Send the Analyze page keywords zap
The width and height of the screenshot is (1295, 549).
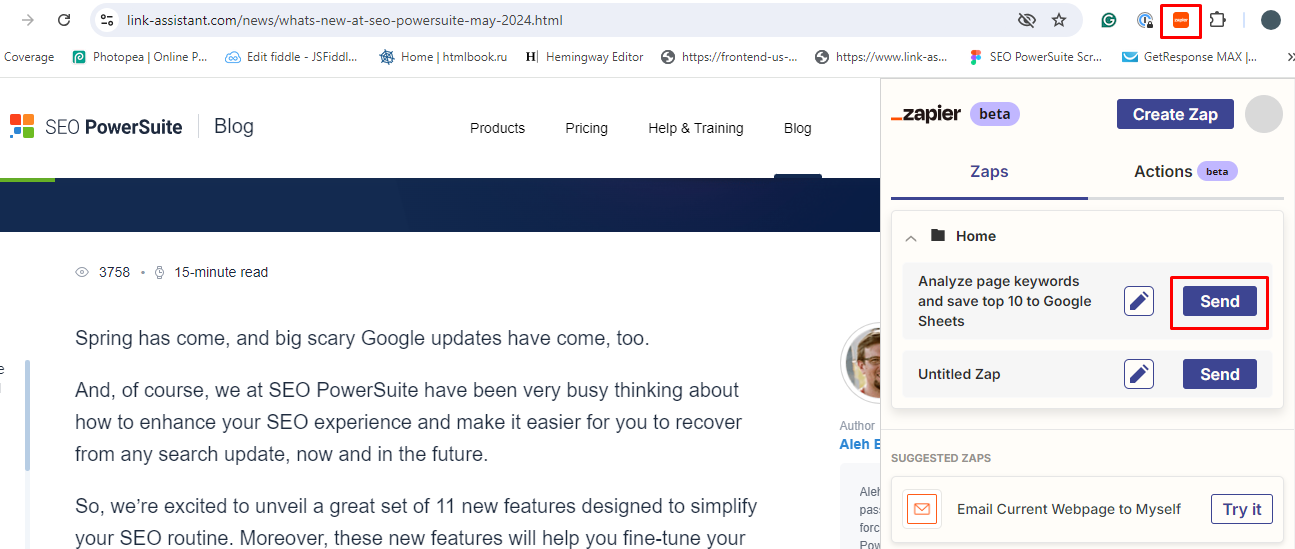coord(1220,301)
